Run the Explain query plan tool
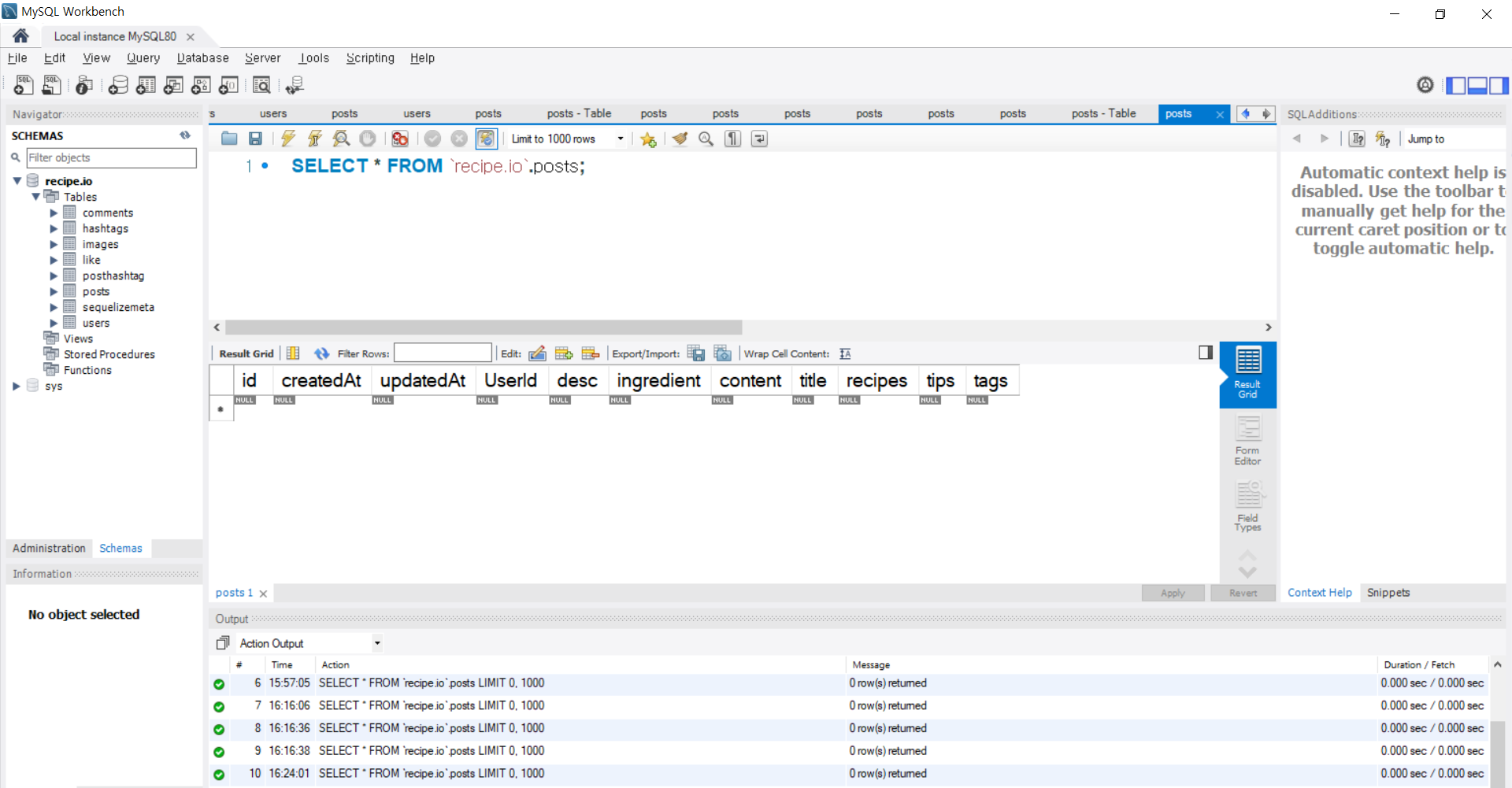This screenshot has height=788, width=1512. click(341, 139)
